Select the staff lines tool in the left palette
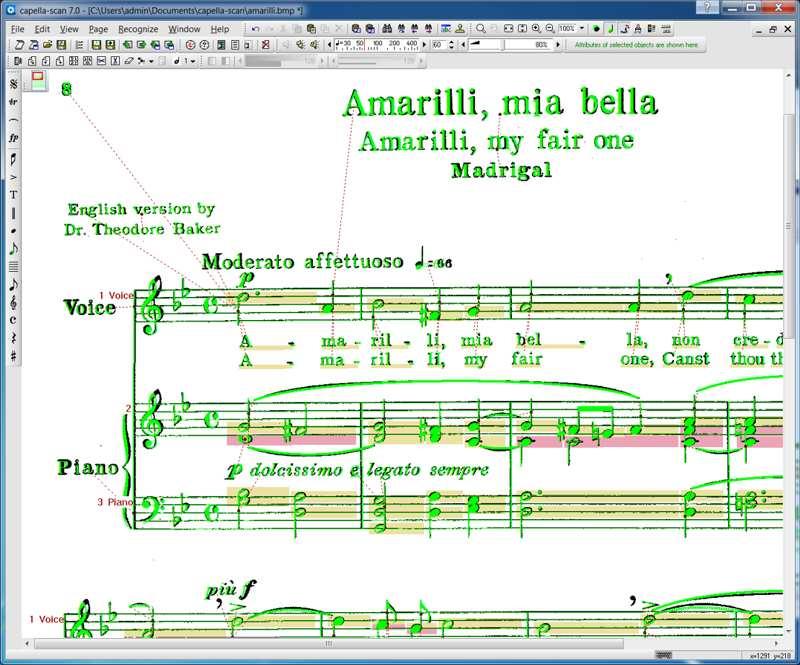 14,266
